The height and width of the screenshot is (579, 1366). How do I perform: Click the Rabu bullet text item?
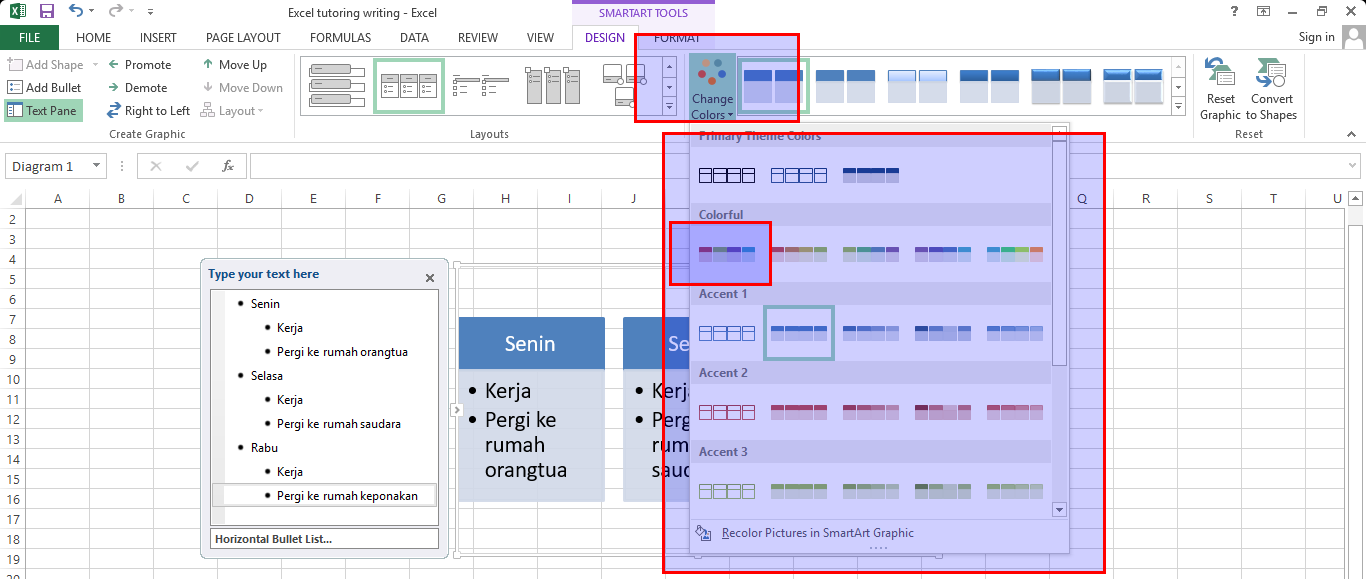pyautogui.click(x=264, y=448)
